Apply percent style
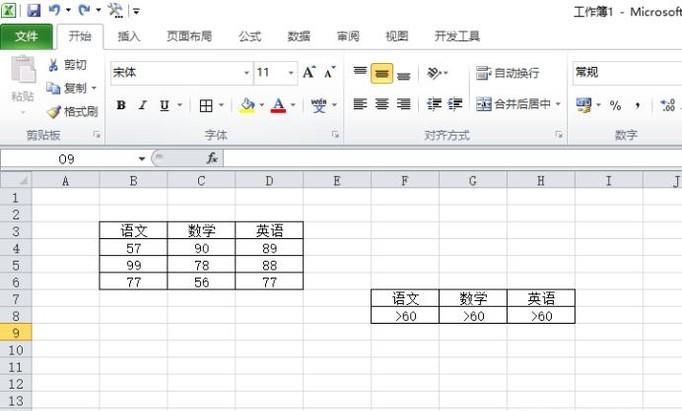Screen dimensions: 682x411 [x=615, y=105]
